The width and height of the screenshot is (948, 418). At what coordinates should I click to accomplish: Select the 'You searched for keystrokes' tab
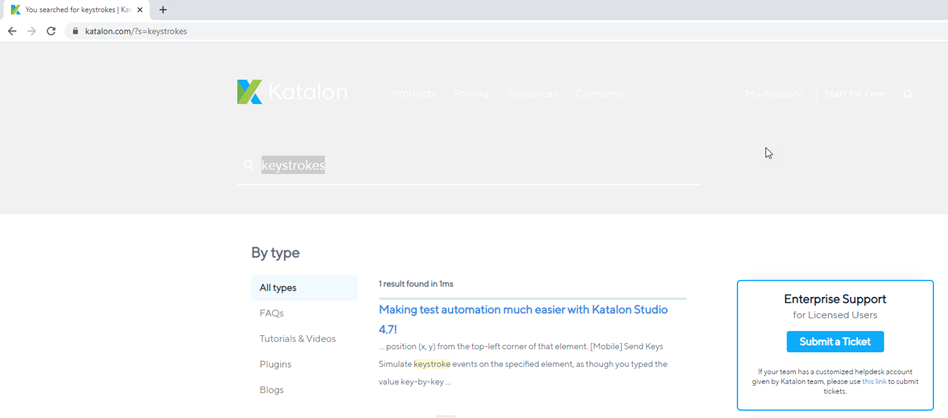(77, 10)
